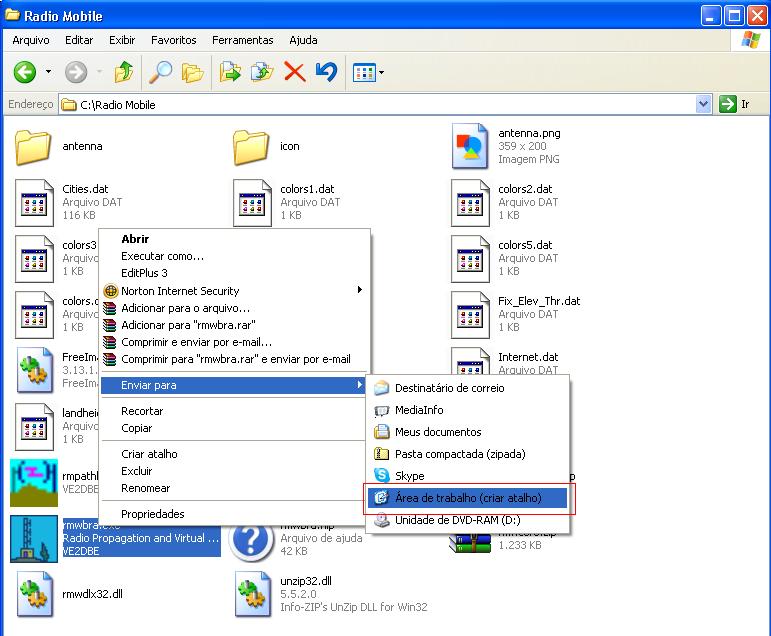Open the Views mode button
This screenshot has width=771, height=636.
(x=364, y=73)
